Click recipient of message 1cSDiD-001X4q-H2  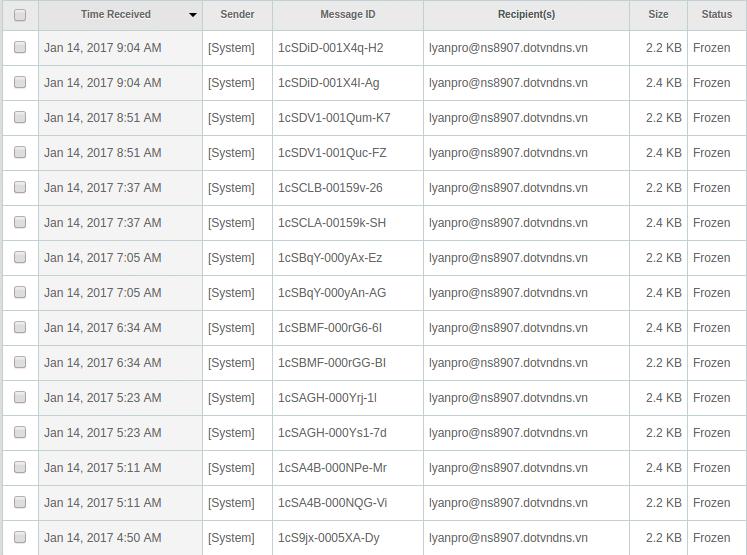click(x=508, y=48)
